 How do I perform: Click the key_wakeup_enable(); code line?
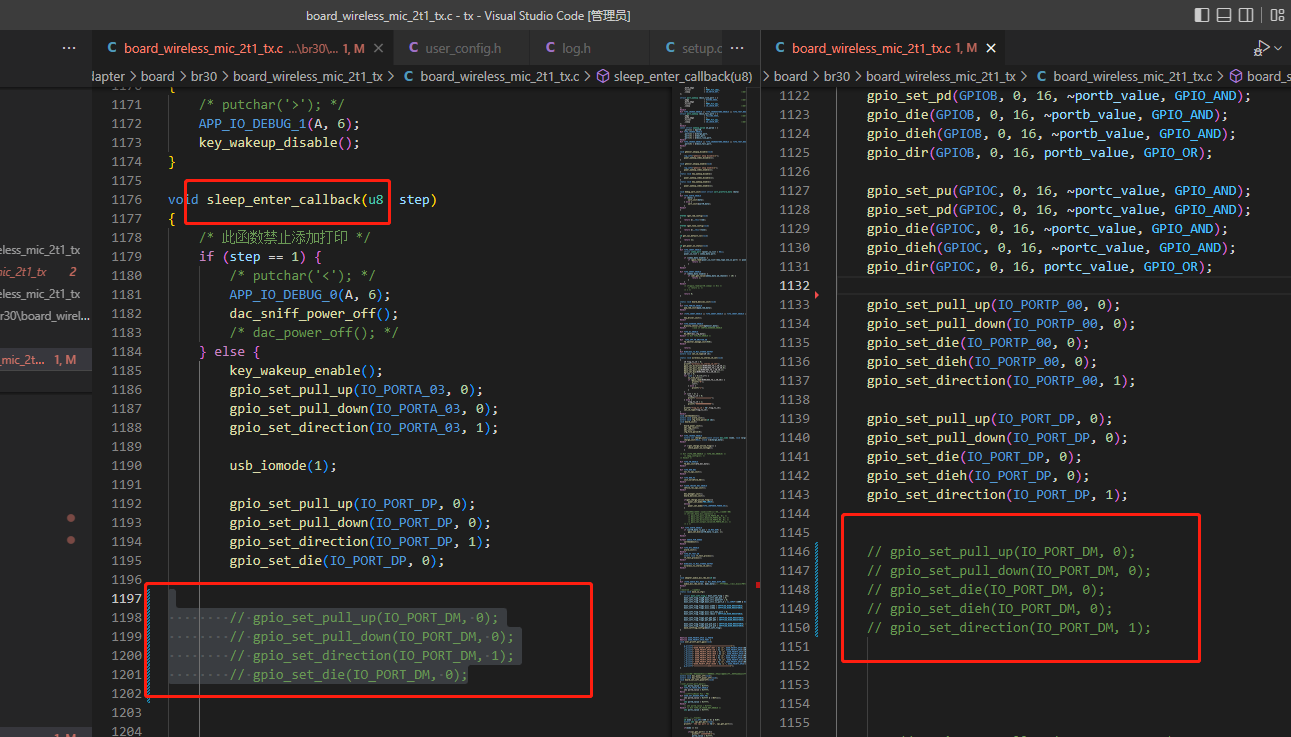pyautogui.click(x=306, y=370)
